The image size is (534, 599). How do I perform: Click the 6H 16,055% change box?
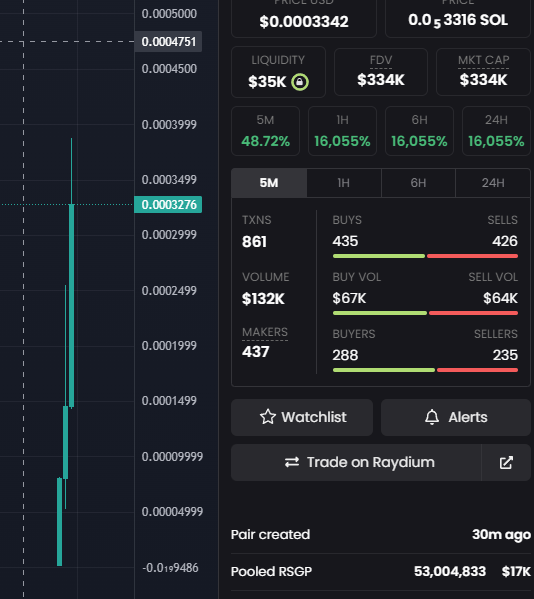(x=419, y=131)
